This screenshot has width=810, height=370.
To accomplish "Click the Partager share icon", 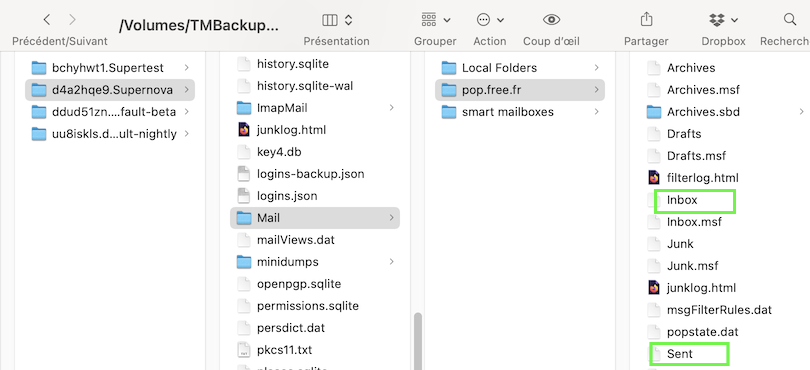I will click(x=646, y=20).
